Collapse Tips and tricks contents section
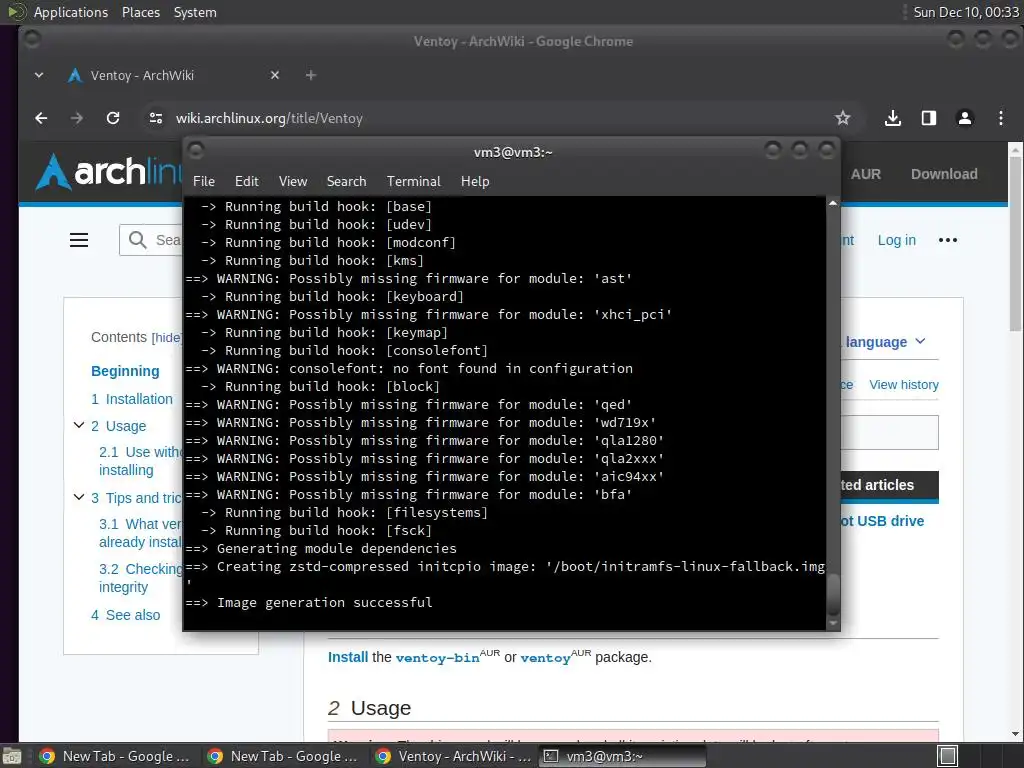 [79, 498]
